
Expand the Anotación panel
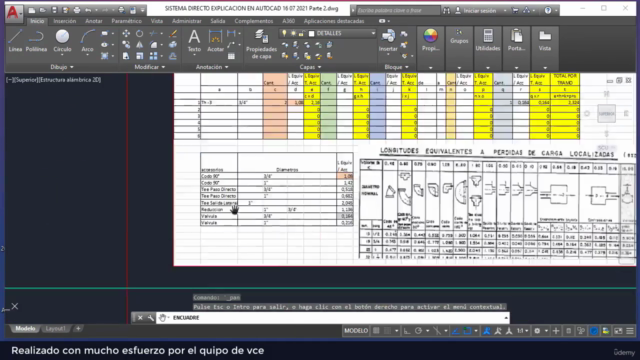[x=212, y=67]
